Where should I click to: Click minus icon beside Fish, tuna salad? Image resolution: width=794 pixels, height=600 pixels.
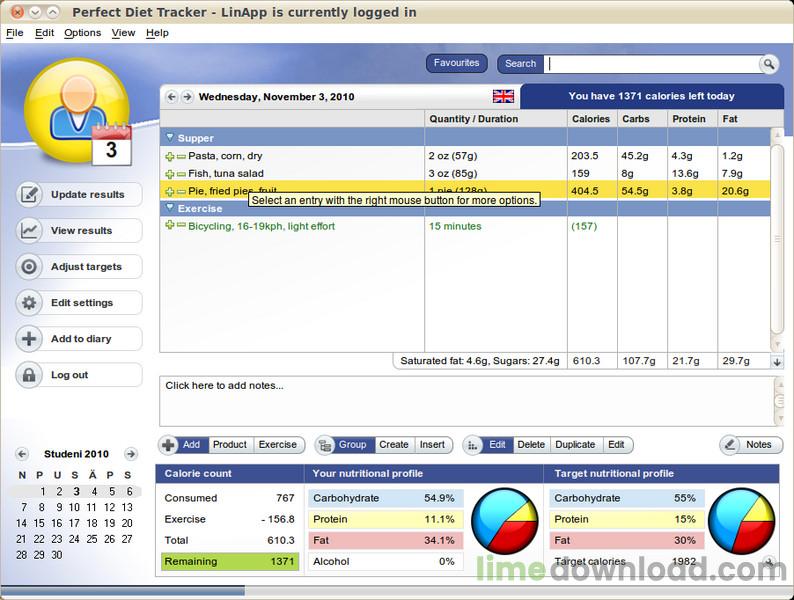click(x=181, y=174)
